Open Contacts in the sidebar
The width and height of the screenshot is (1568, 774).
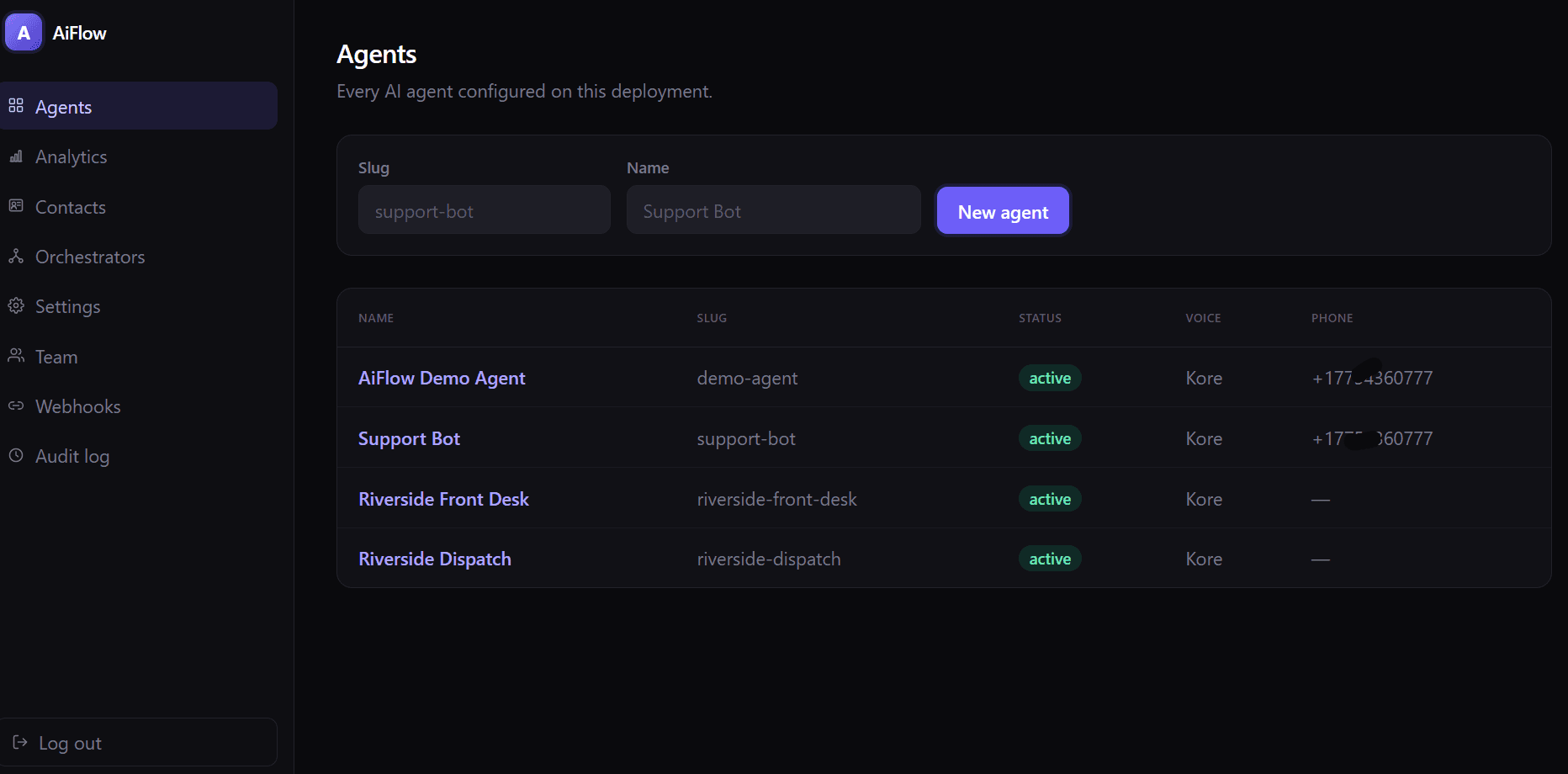pos(139,207)
